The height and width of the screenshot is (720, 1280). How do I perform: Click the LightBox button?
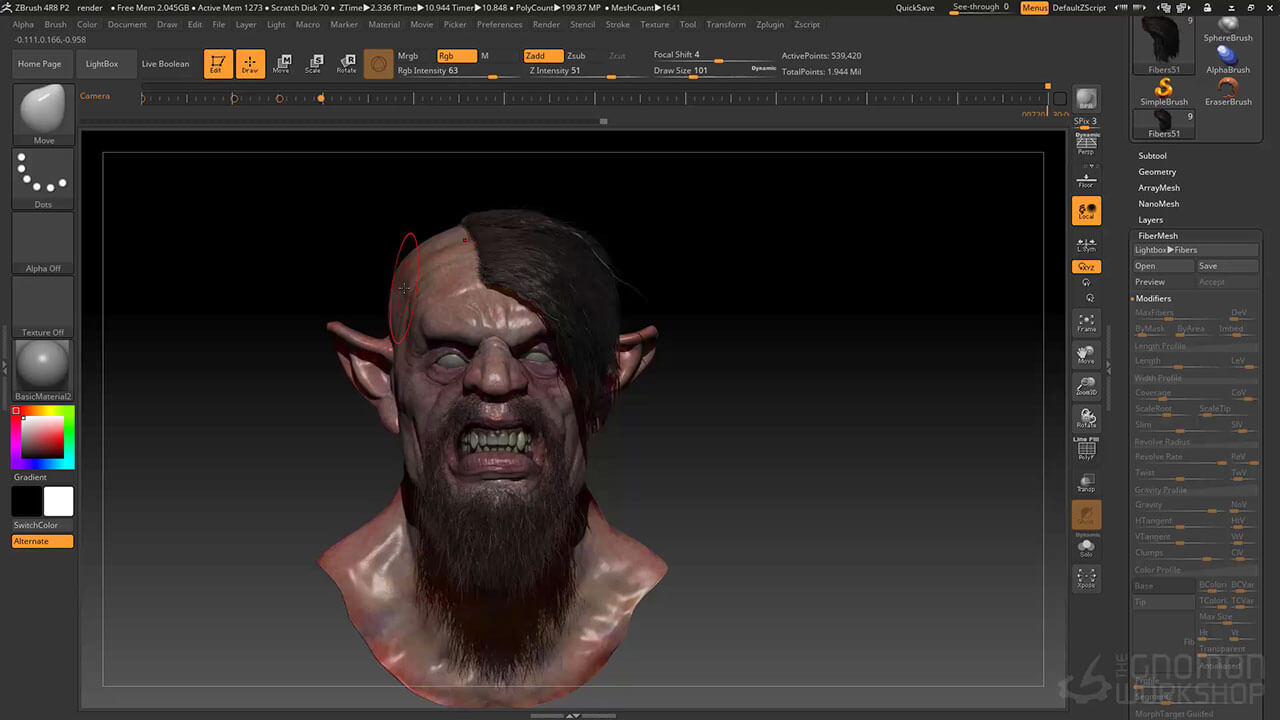point(102,64)
